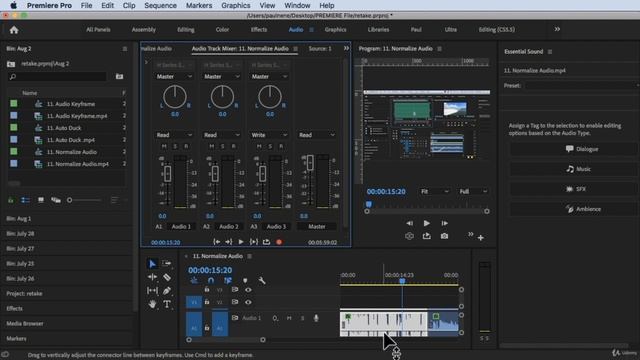Open the Source: 1 tab

(320, 49)
